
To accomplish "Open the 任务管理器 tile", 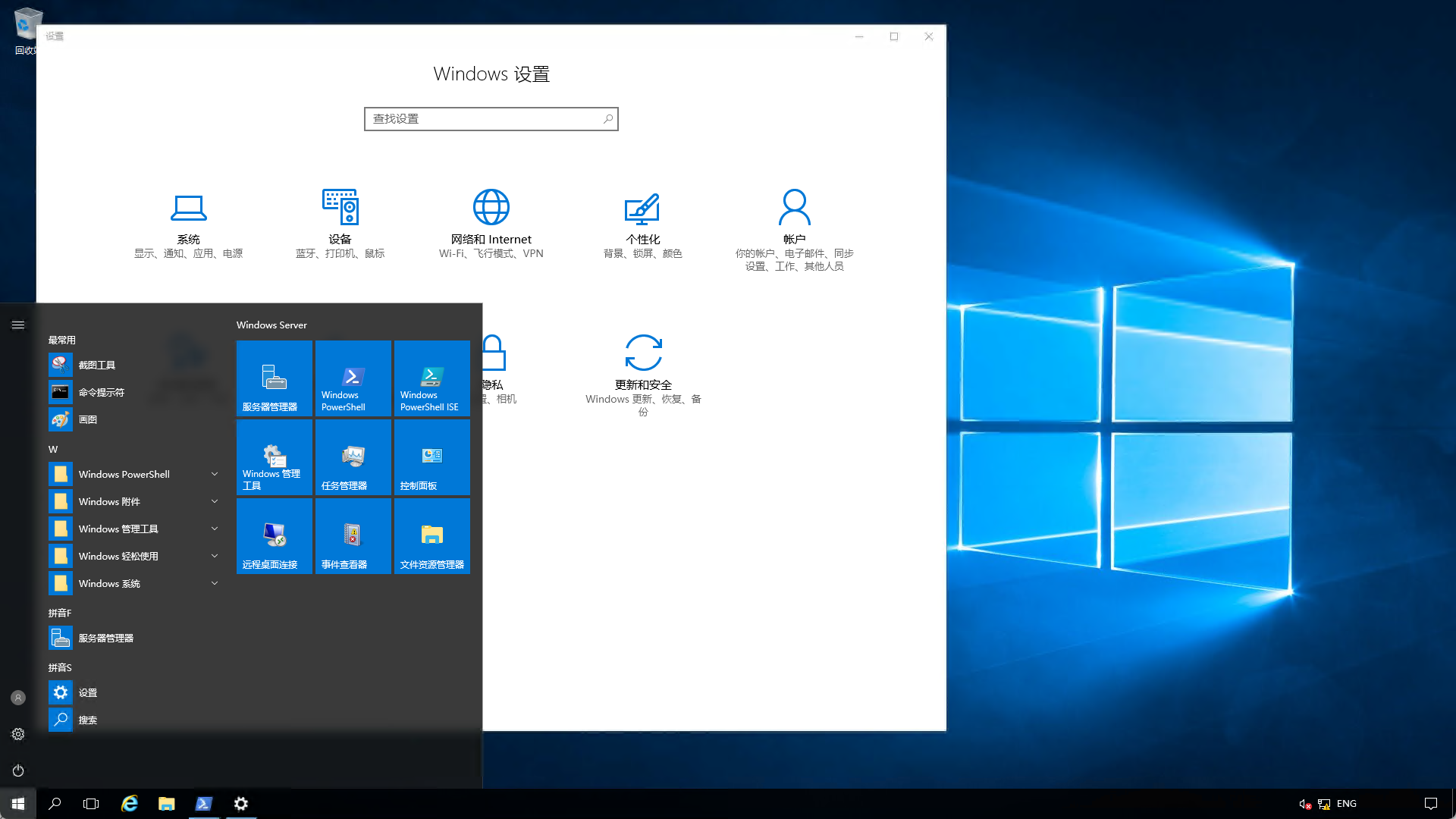I will pyautogui.click(x=353, y=457).
